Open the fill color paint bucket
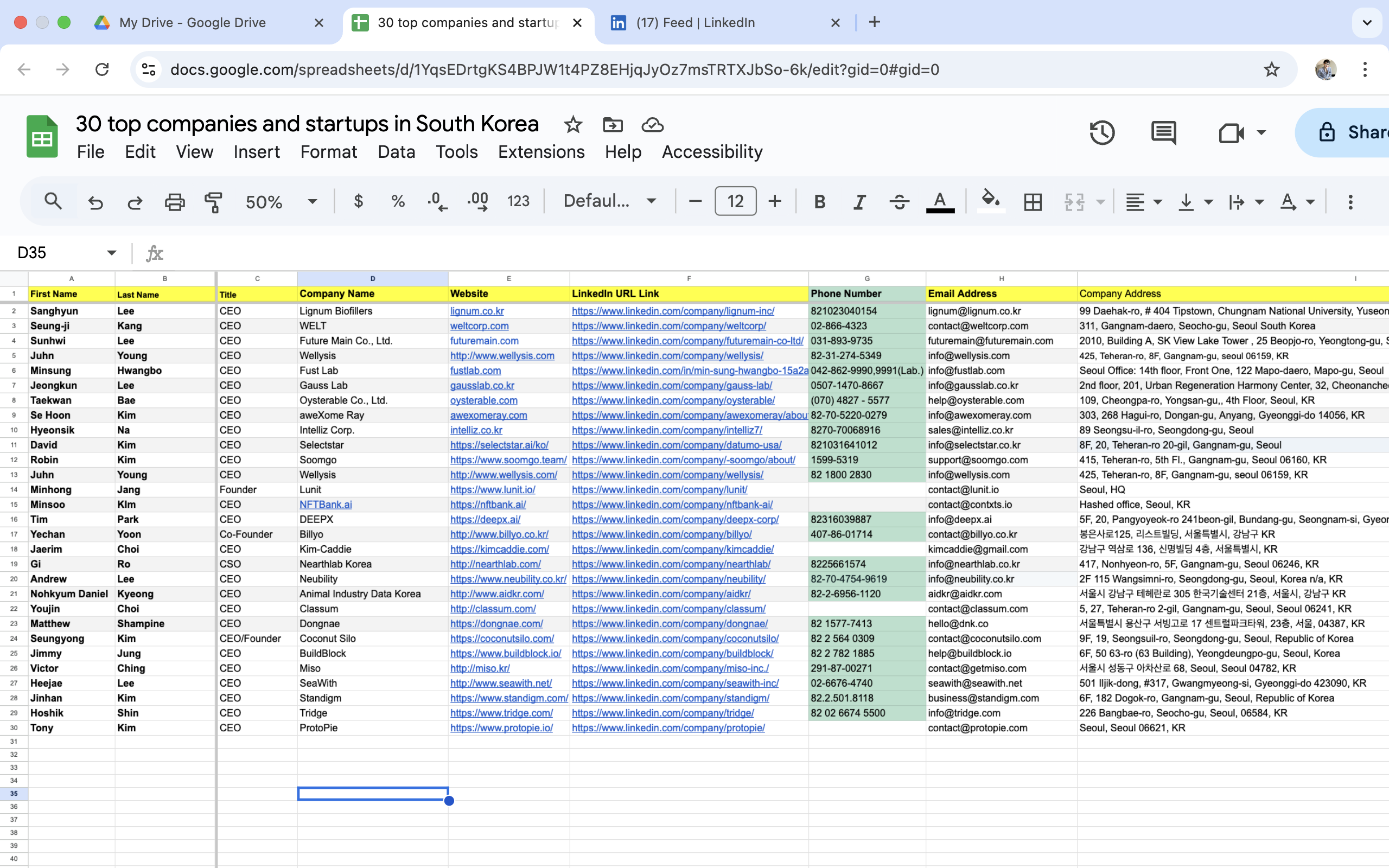Image resolution: width=1389 pixels, height=868 pixels. coord(991,200)
